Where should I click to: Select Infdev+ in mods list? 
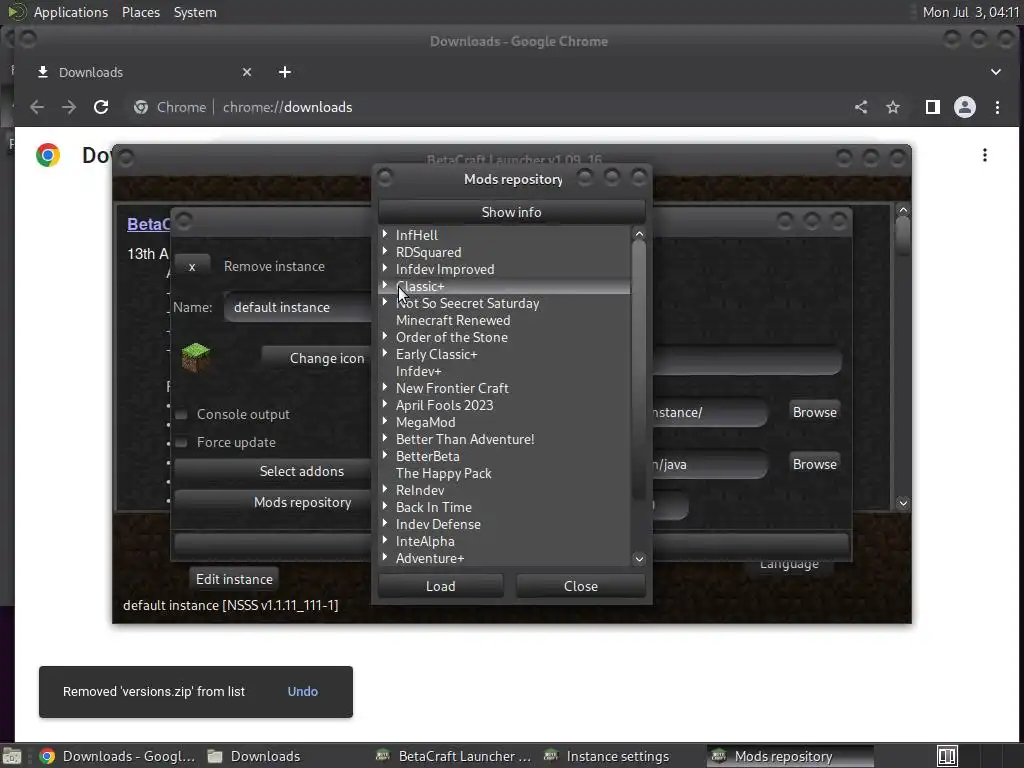(x=418, y=371)
